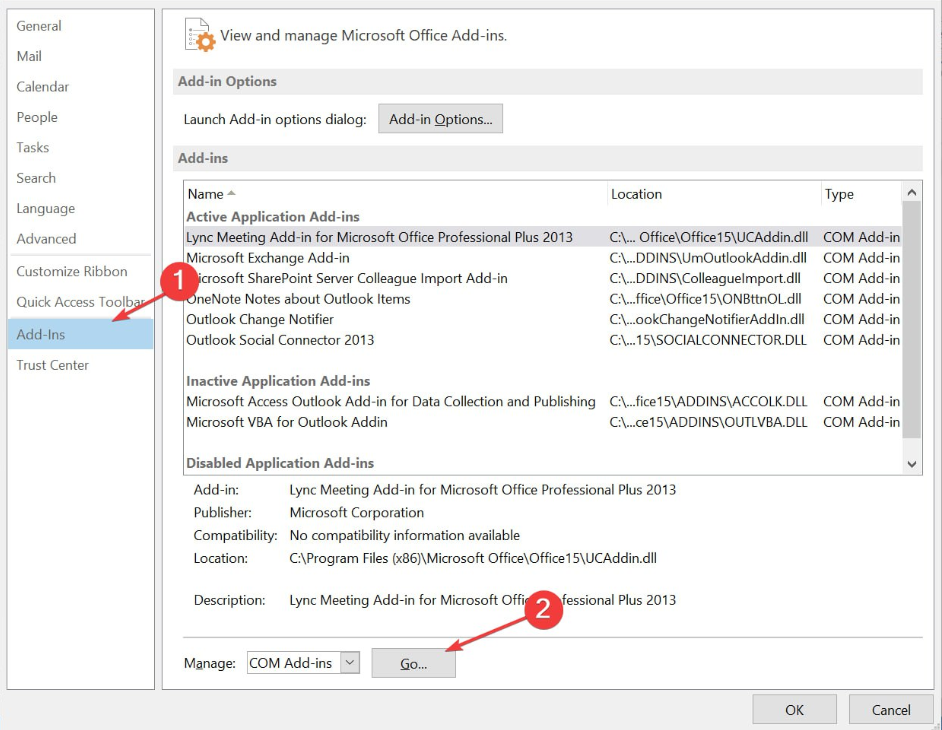Click the Microsoft Corporation publisher value
The image size is (942, 730).
pyautogui.click(x=357, y=512)
